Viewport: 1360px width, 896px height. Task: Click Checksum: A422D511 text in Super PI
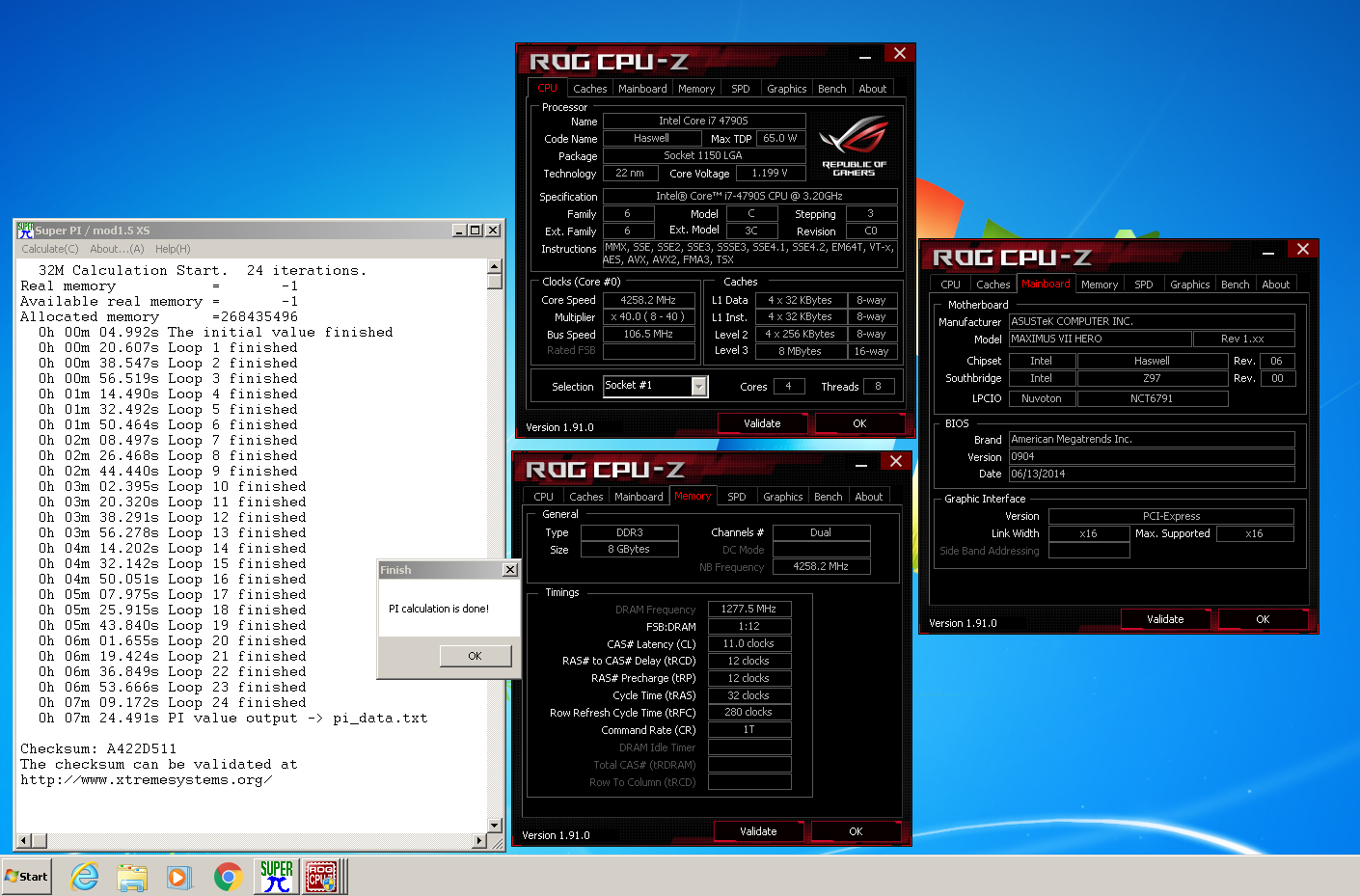pos(98,748)
